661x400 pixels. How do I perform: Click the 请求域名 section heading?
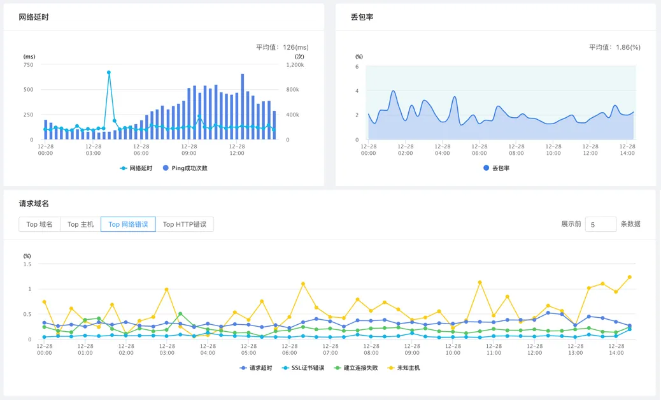pos(34,203)
